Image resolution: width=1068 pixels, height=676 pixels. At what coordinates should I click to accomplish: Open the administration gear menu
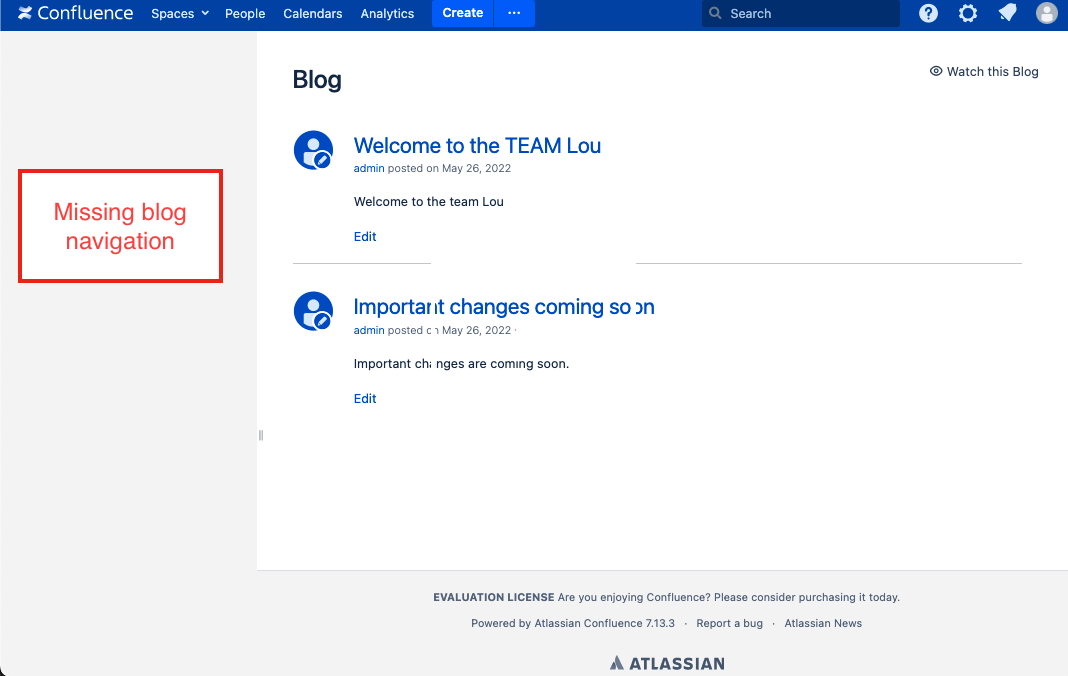968,13
